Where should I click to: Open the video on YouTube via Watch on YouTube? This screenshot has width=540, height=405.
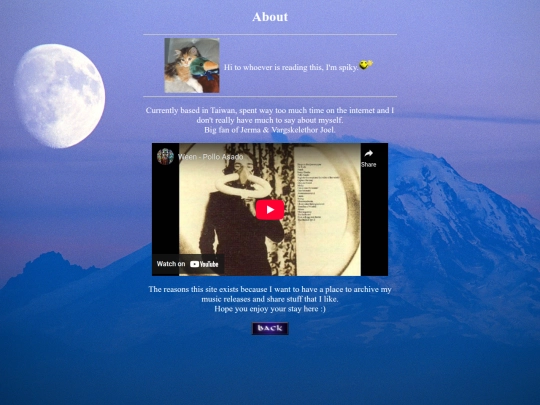tap(188, 264)
